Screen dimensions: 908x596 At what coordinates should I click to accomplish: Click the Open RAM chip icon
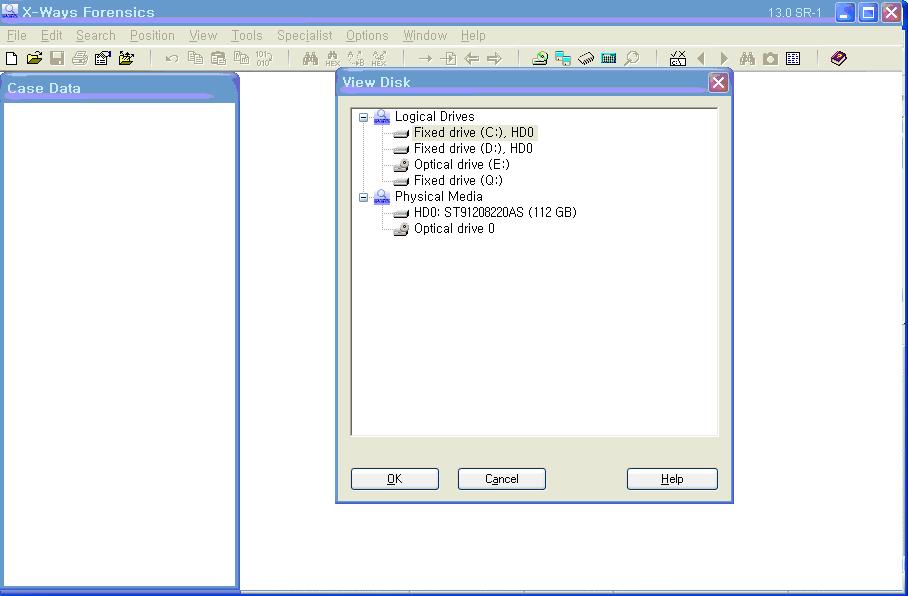(x=586, y=58)
